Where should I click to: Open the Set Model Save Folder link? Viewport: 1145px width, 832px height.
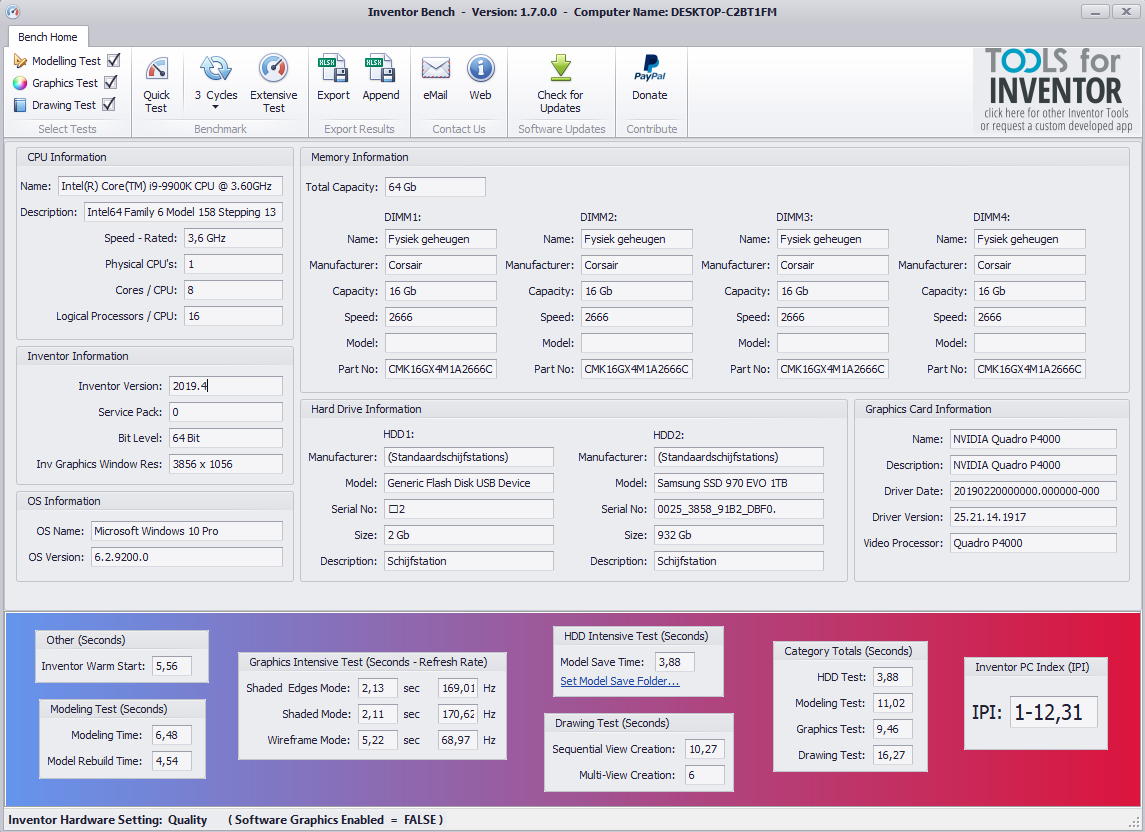click(619, 681)
